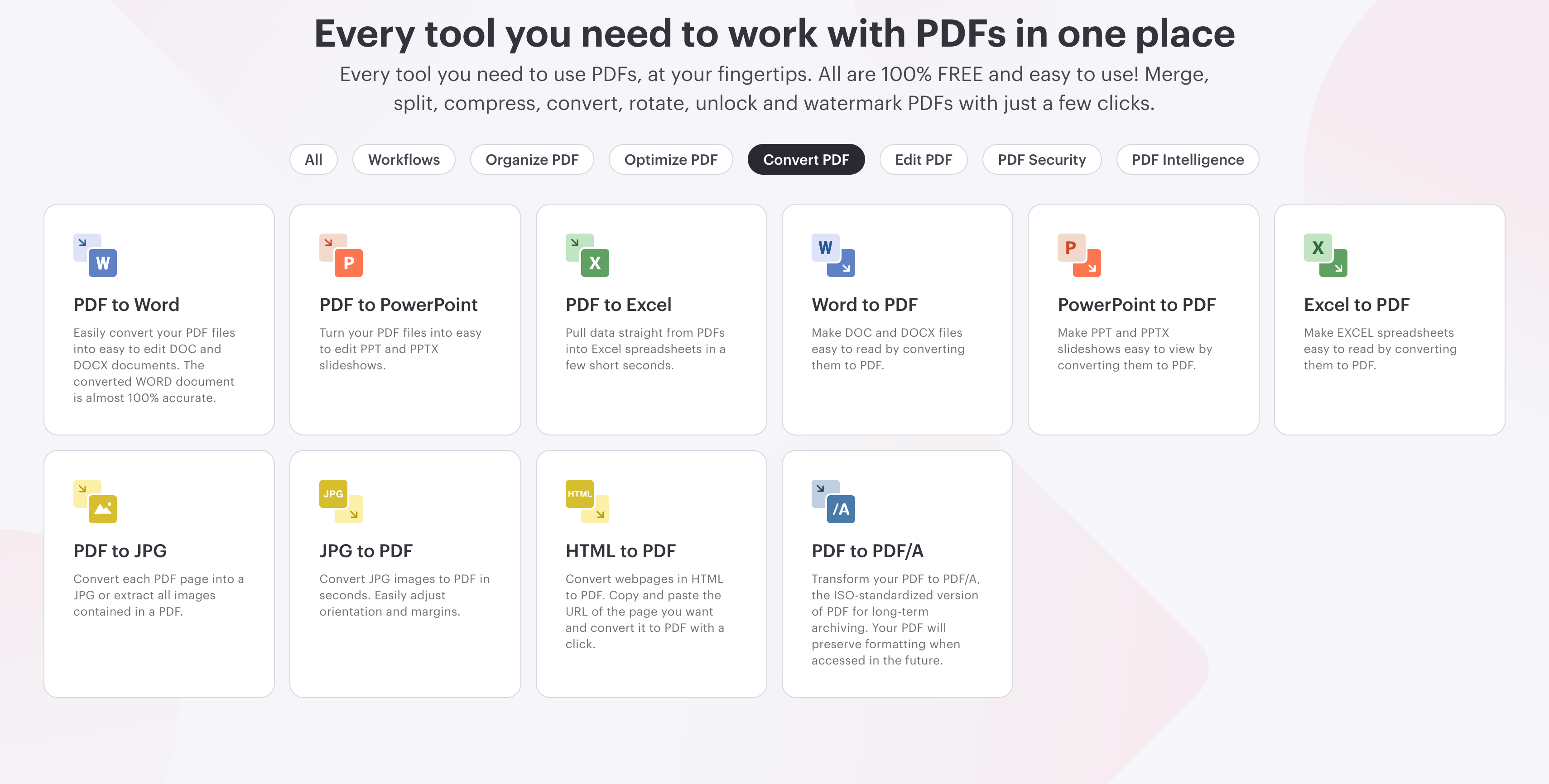Image resolution: width=1549 pixels, height=784 pixels.
Task: Open the PowerPoint to PDF title
Action: click(x=1136, y=305)
